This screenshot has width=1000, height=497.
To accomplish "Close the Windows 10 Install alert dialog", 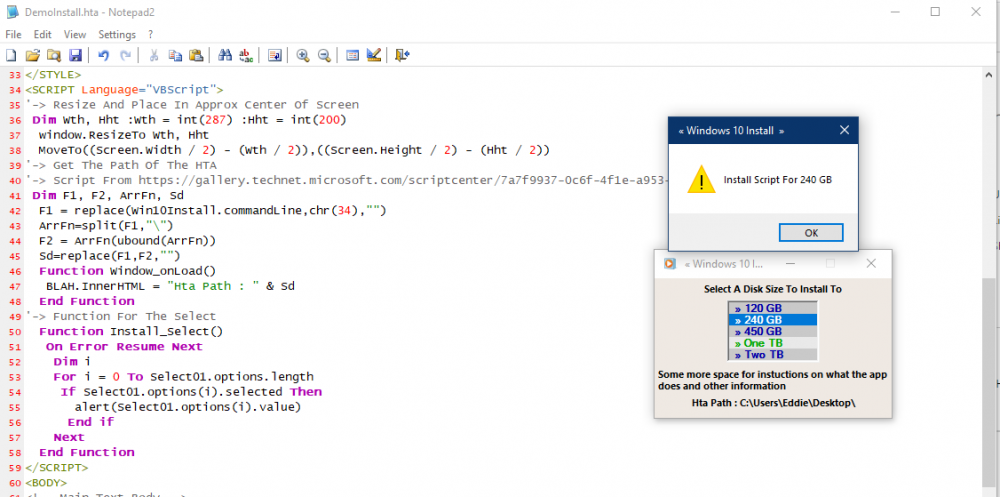I will 845,131.
